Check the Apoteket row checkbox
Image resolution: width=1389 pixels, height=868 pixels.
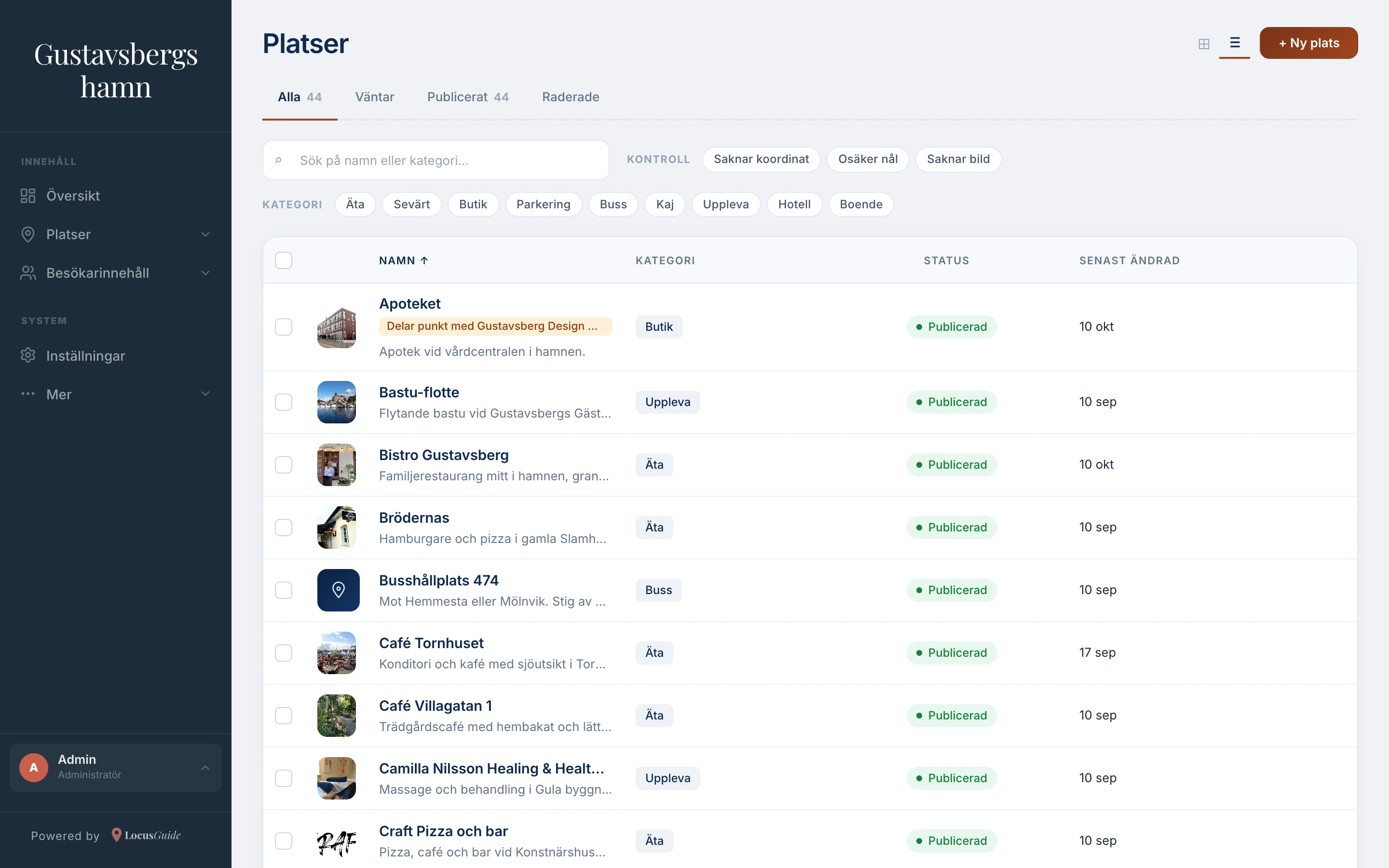(x=284, y=326)
